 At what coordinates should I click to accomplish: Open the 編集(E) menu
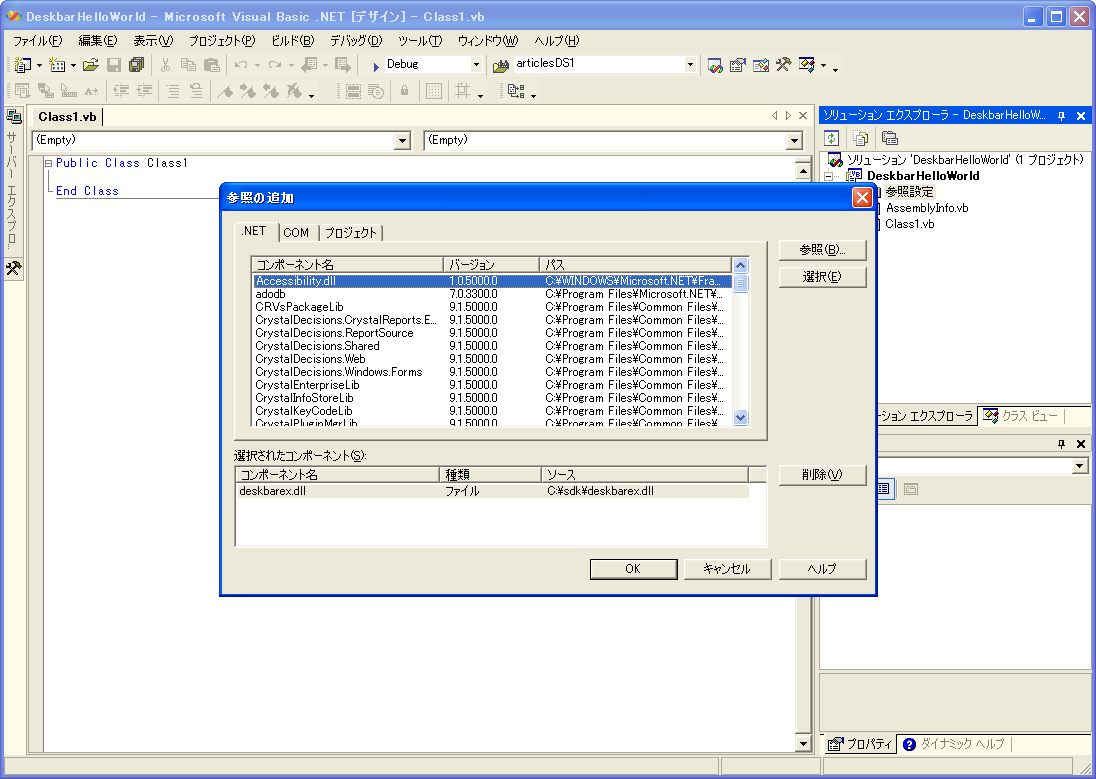(98, 41)
